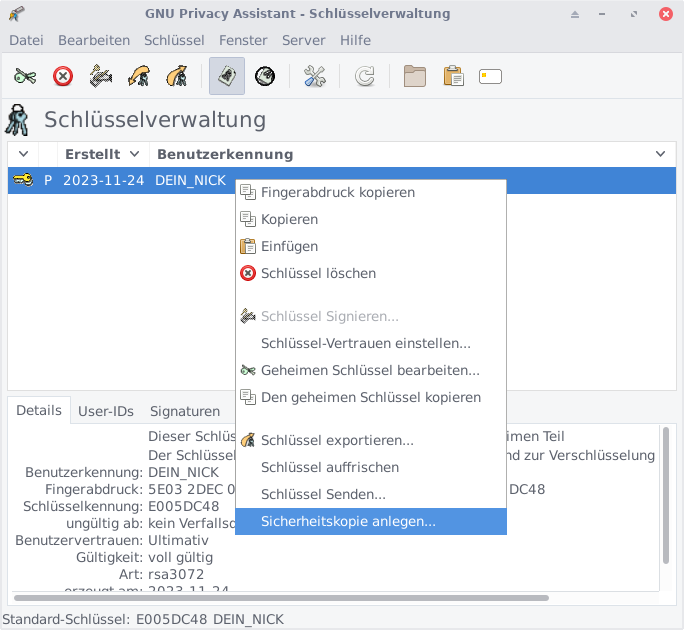Open preferences with the tools icon

pyautogui.click(x=315, y=76)
